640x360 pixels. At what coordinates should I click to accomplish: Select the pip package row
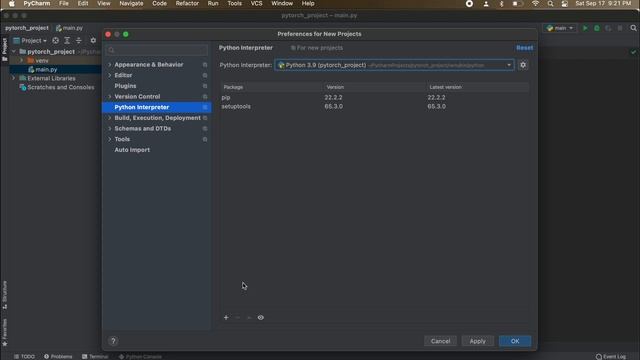375,98
